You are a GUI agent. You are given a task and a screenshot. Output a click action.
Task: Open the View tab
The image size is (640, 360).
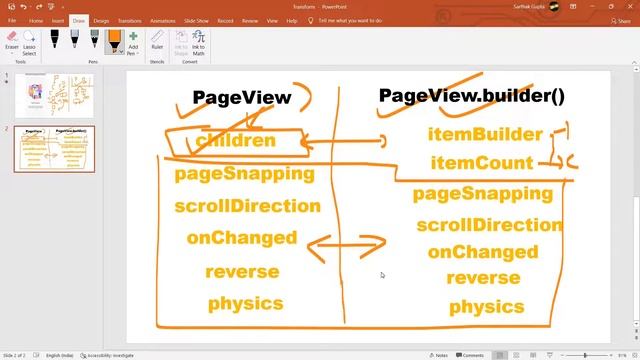pos(272,20)
